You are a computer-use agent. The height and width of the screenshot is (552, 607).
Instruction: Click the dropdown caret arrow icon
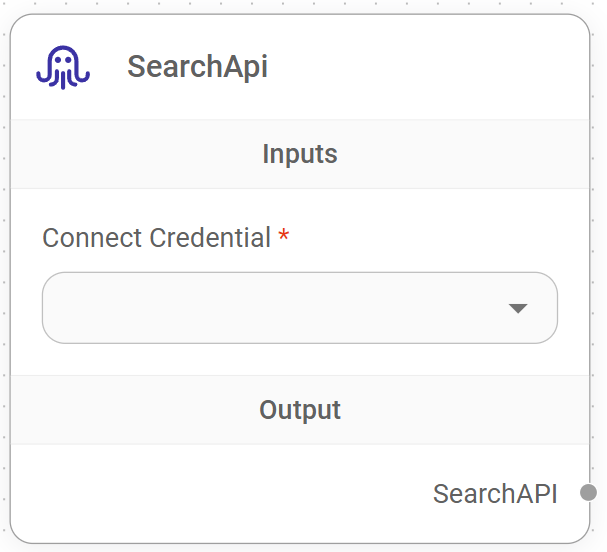point(517,308)
